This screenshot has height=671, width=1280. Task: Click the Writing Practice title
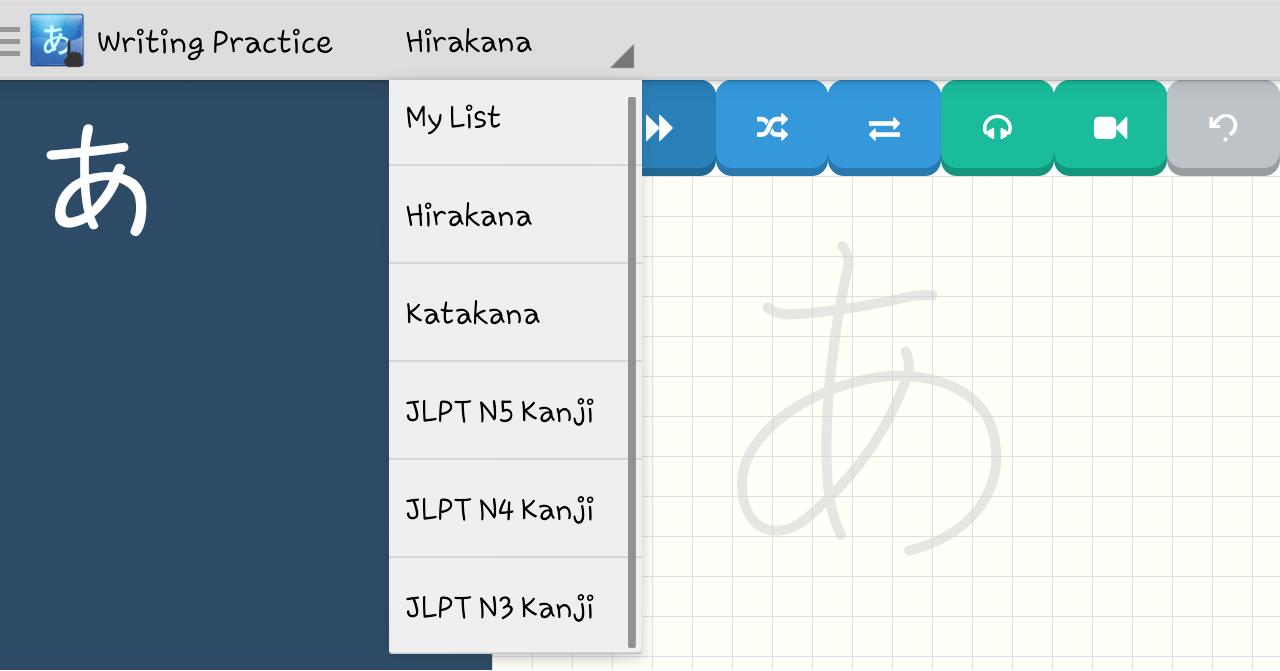coord(213,41)
